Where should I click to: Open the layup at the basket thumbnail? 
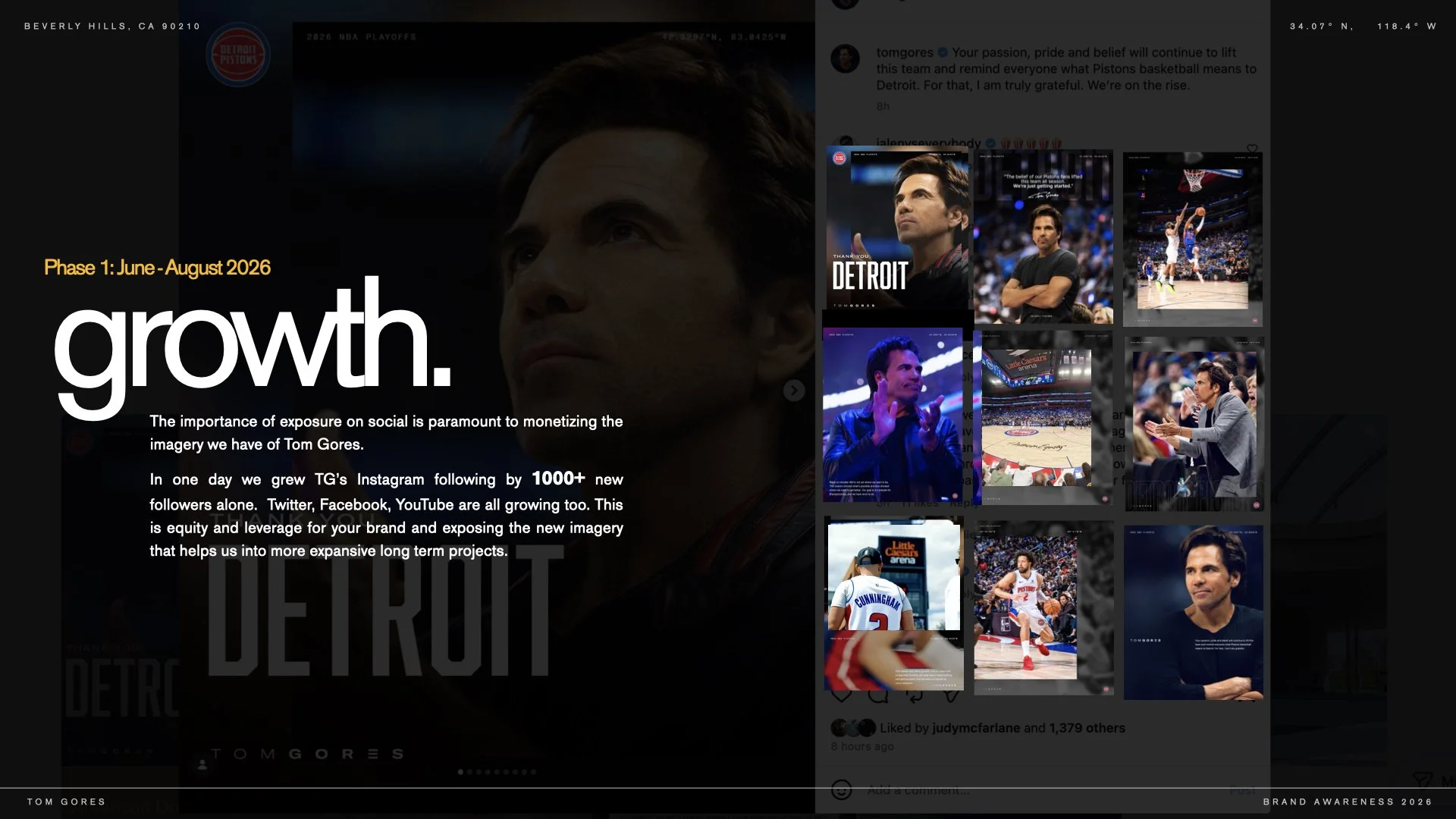[x=1193, y=240]
